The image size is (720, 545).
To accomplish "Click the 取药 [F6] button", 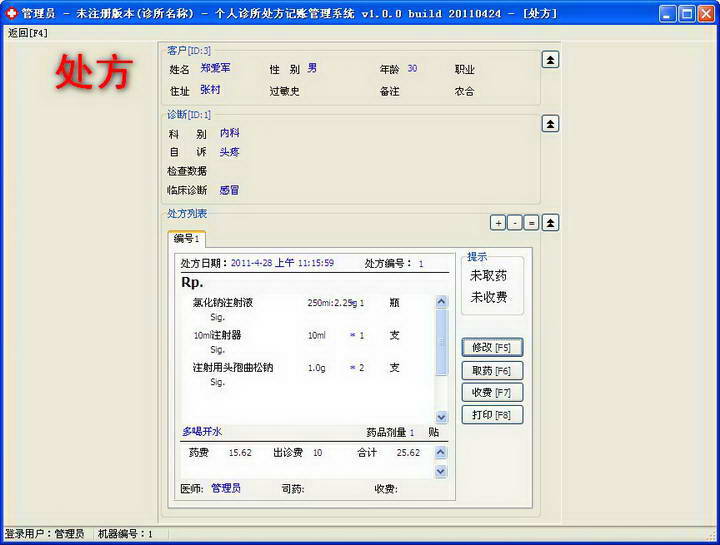I will coord(492,371).
